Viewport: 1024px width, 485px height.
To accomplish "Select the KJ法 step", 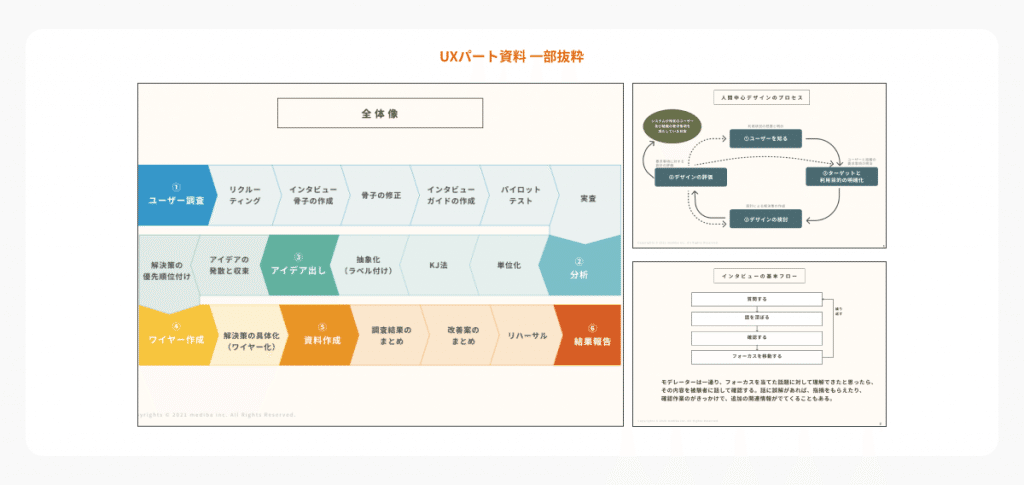I will (x=437, y=266).
